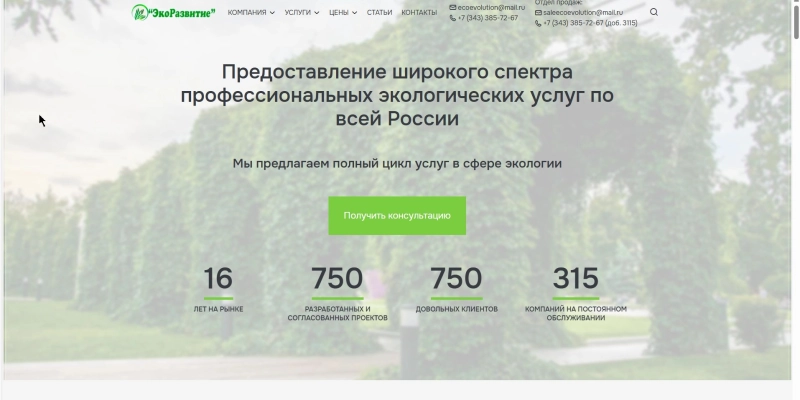Click the main heading about экологических услуг
The image size is (800, 400).
(397, 95)
